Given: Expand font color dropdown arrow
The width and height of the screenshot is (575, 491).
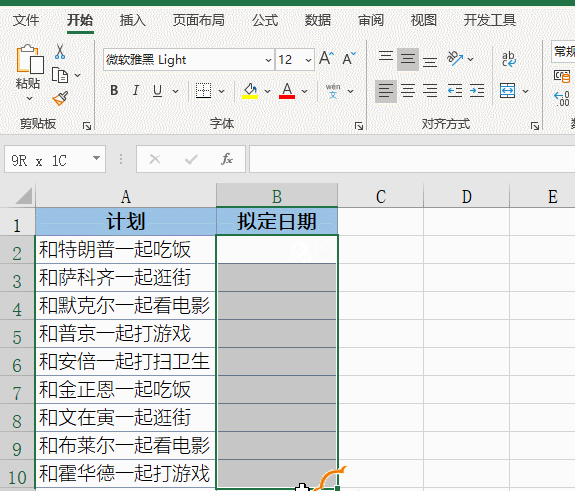Looking at the screenshot, I should [x=305, y=91].
